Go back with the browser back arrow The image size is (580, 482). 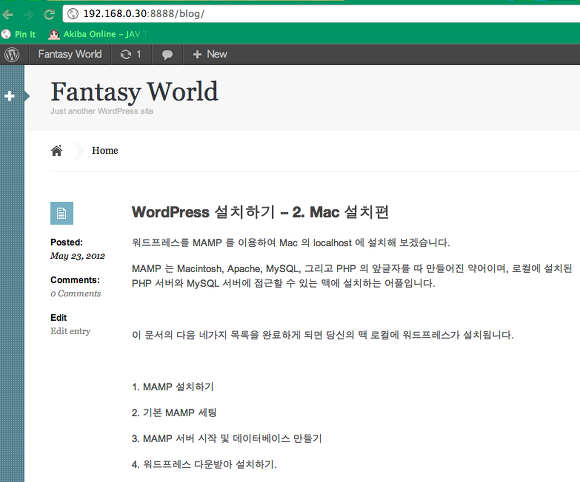pos(8,14)
